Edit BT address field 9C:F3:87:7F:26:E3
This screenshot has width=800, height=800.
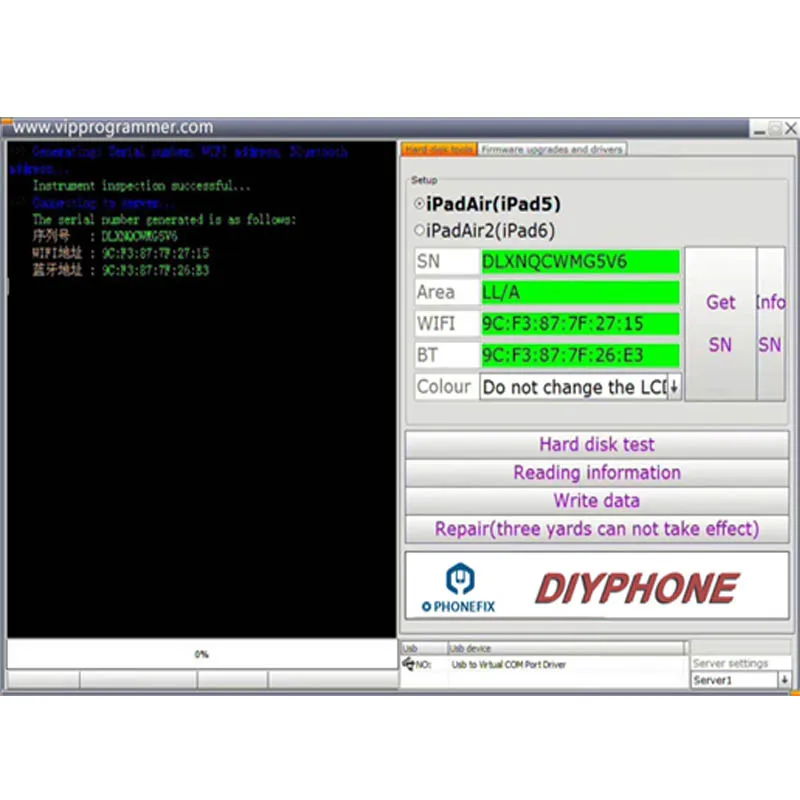(x=580, y=355)
